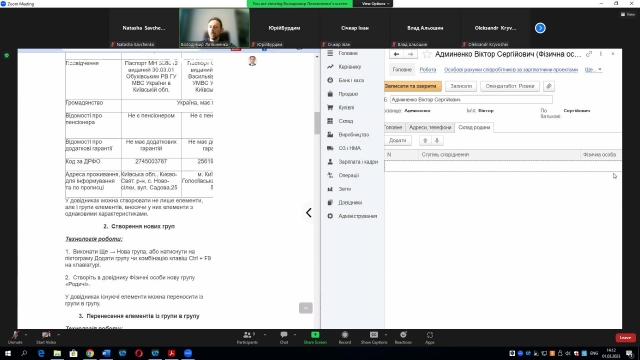Click the Записати та закрити button
The image size is (640, 360).
tap(410, 86)
